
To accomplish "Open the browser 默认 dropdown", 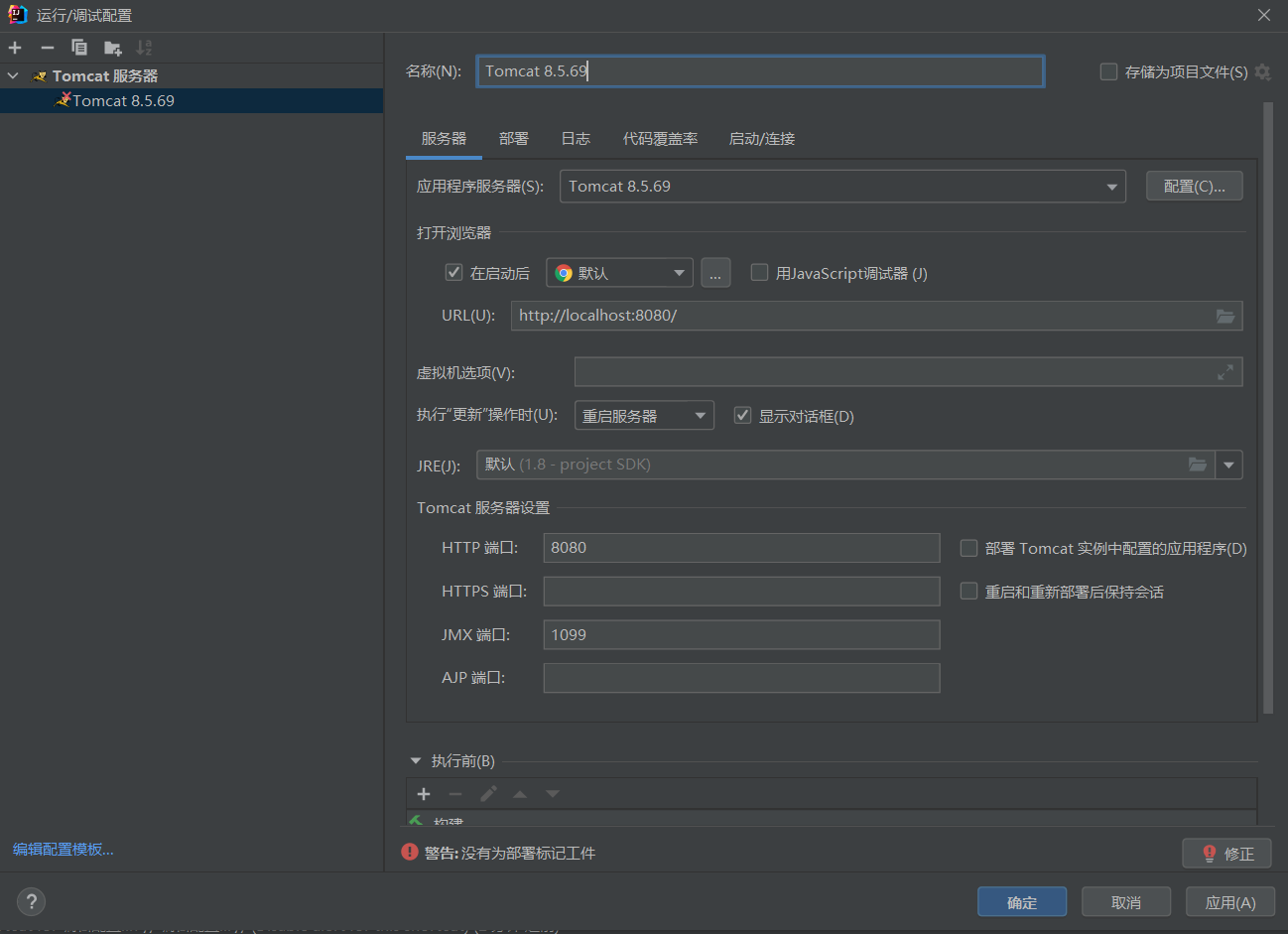I will 619,273.
